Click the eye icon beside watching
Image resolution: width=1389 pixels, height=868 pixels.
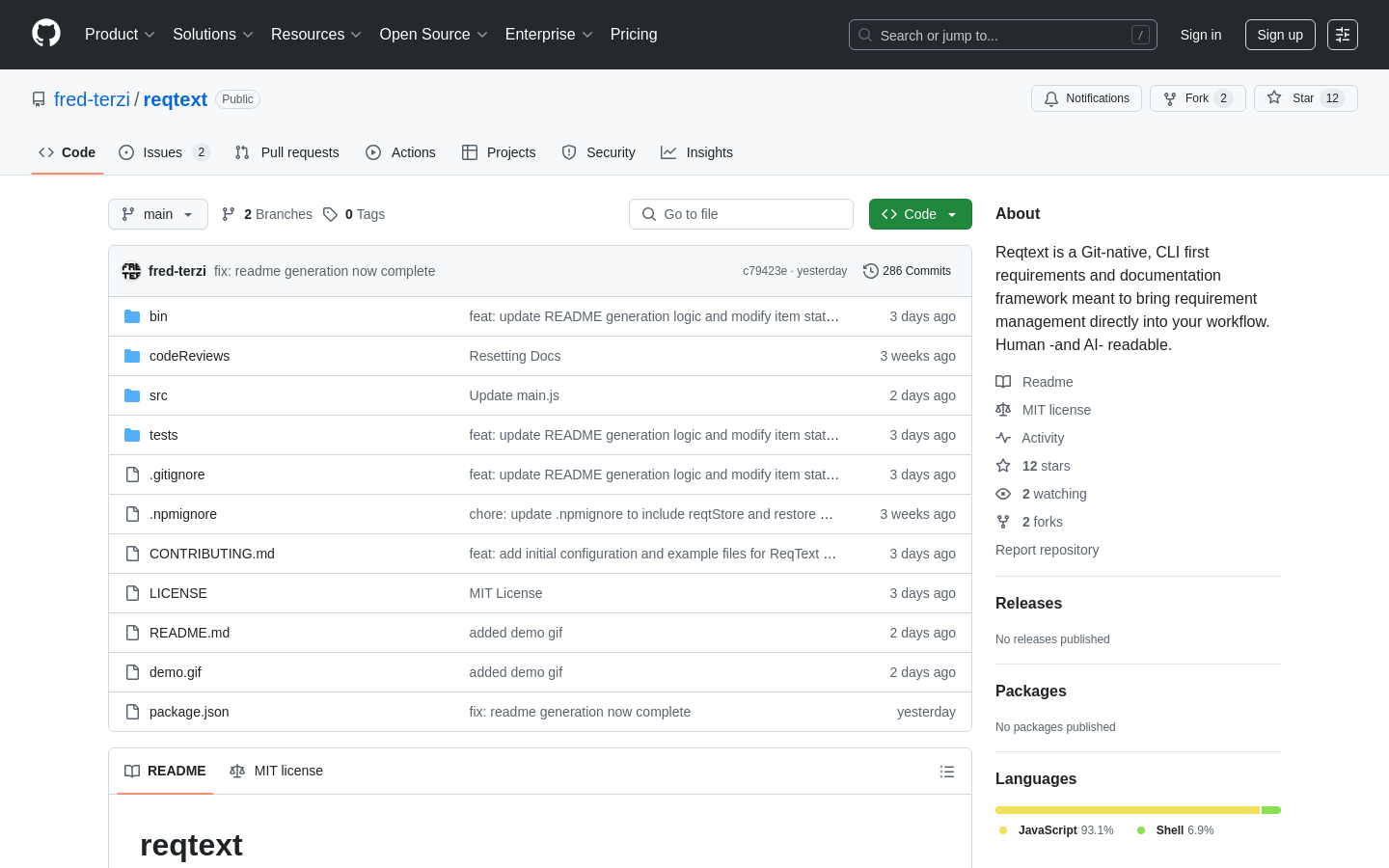coord(1003,494)
